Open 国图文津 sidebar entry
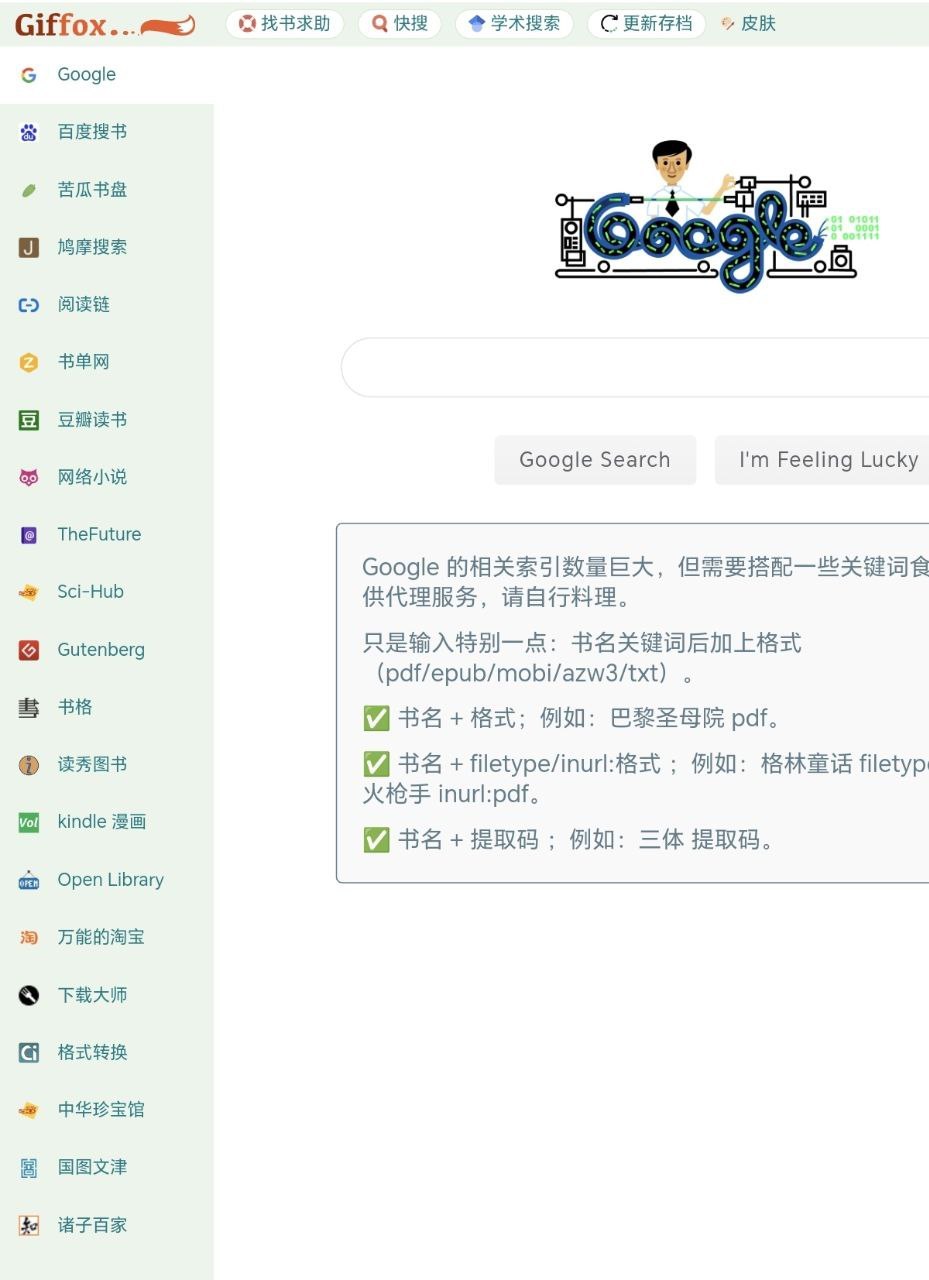The width and height of the screenshot is (929, 1280). [x=107, y=1167]
